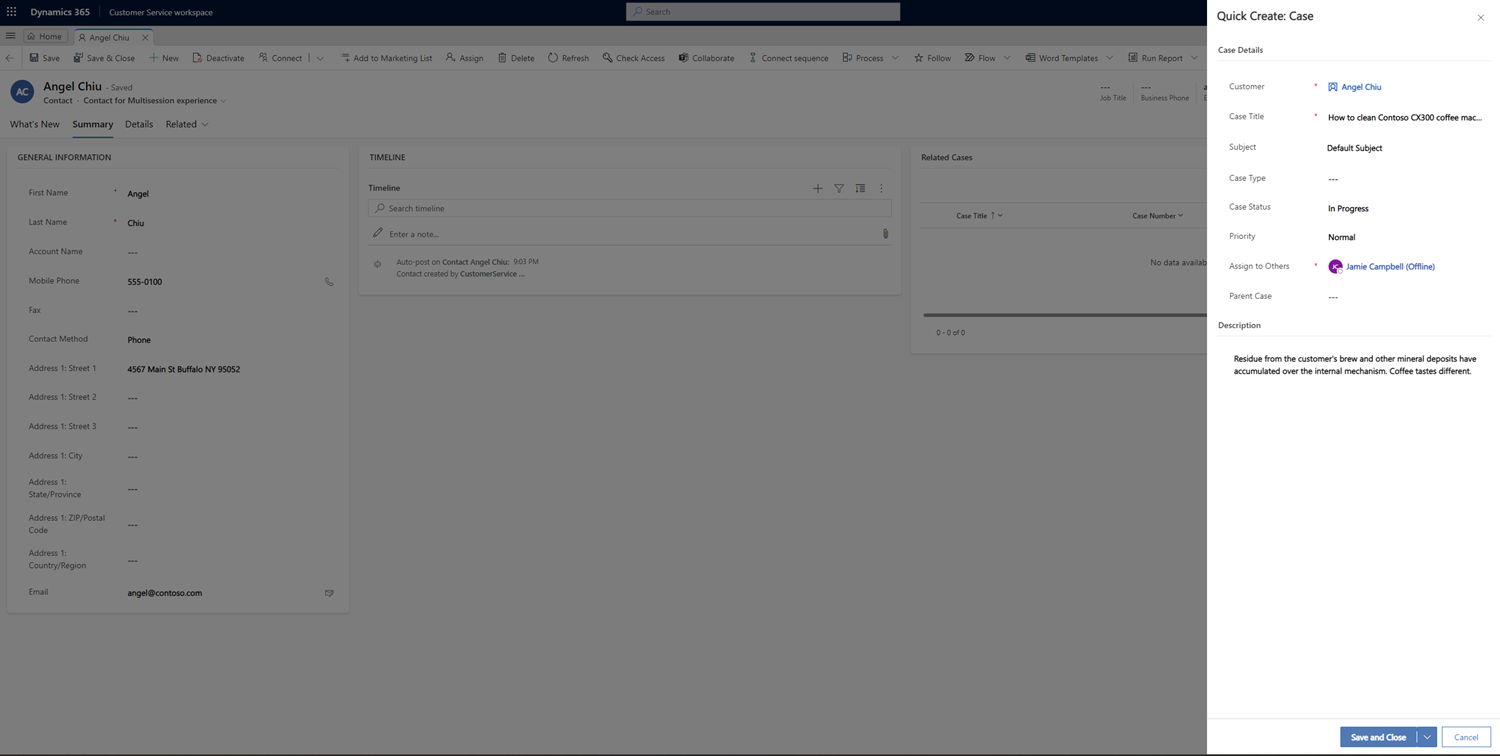Close the Angel Chiu session tab
The height and width of the screenshot is (756, 1500).
145,37
